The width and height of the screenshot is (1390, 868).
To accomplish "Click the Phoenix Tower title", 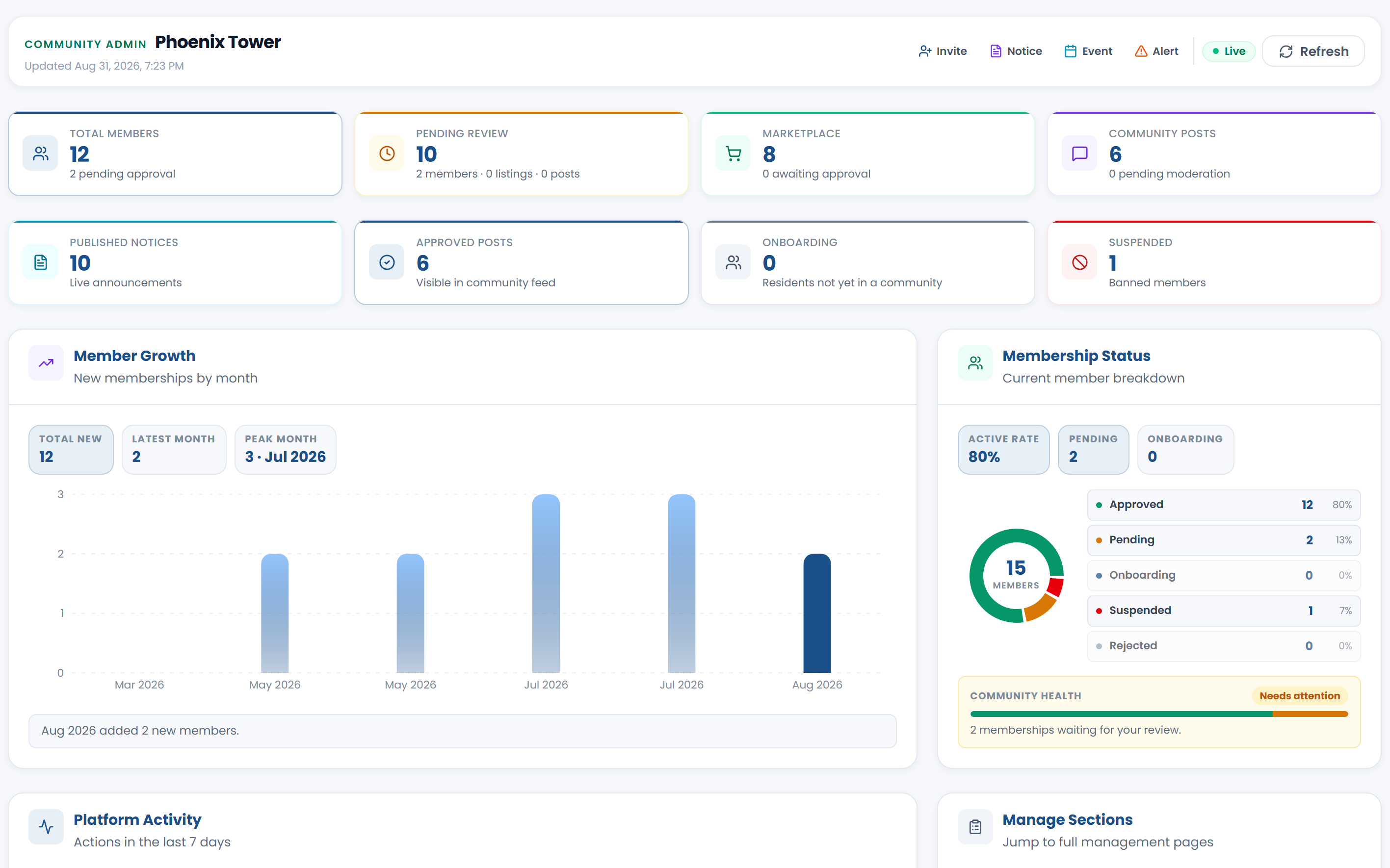I will [x=218, y=42].
